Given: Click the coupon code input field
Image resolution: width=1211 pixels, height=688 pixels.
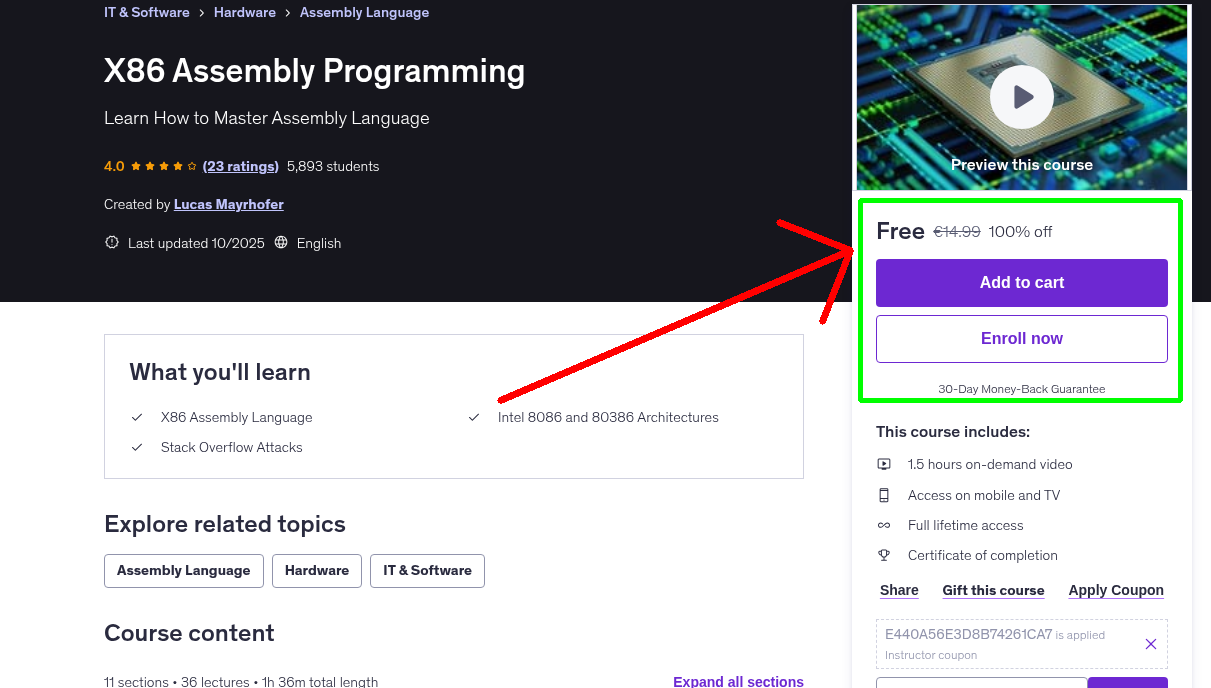Looking at the screenshot, I should pos(980,682).
